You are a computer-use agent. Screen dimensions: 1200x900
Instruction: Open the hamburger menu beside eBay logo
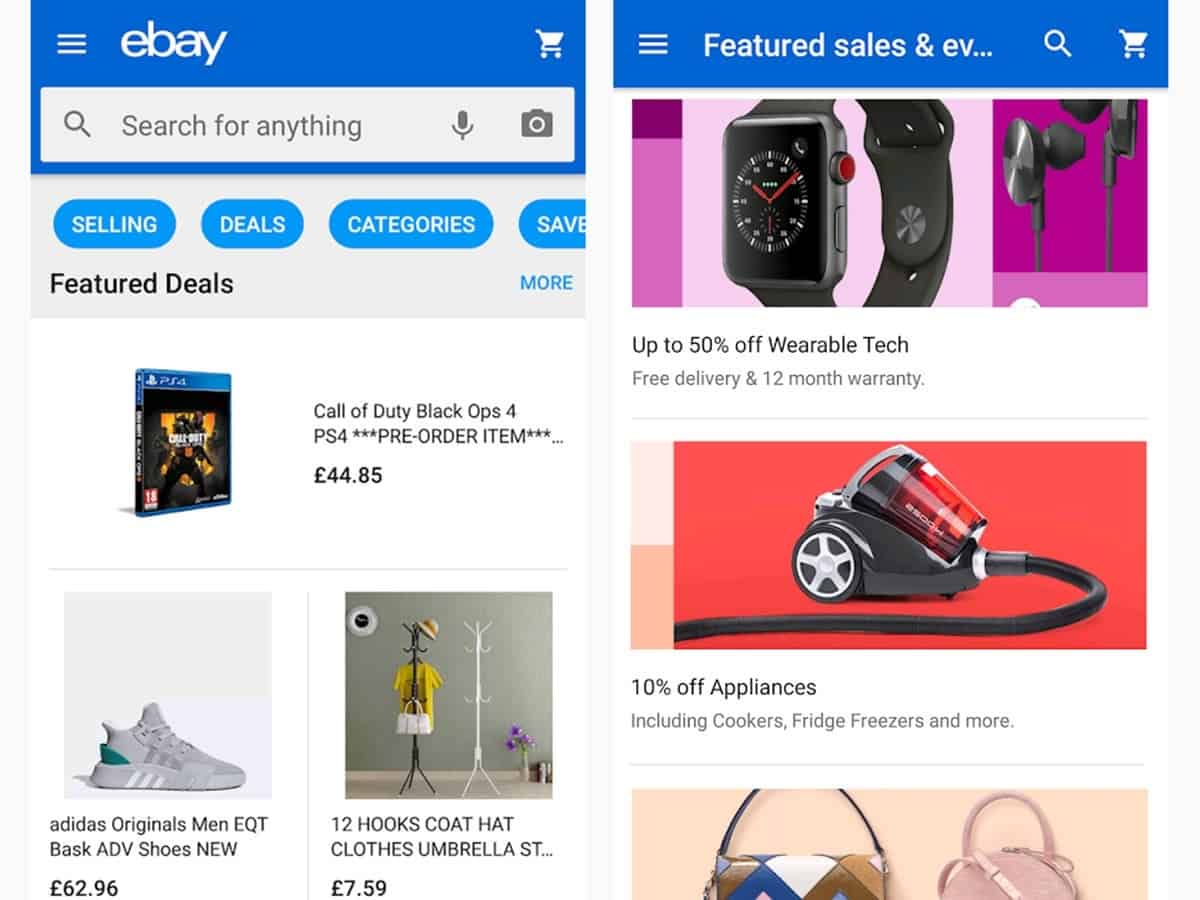[x=72, y=44]
